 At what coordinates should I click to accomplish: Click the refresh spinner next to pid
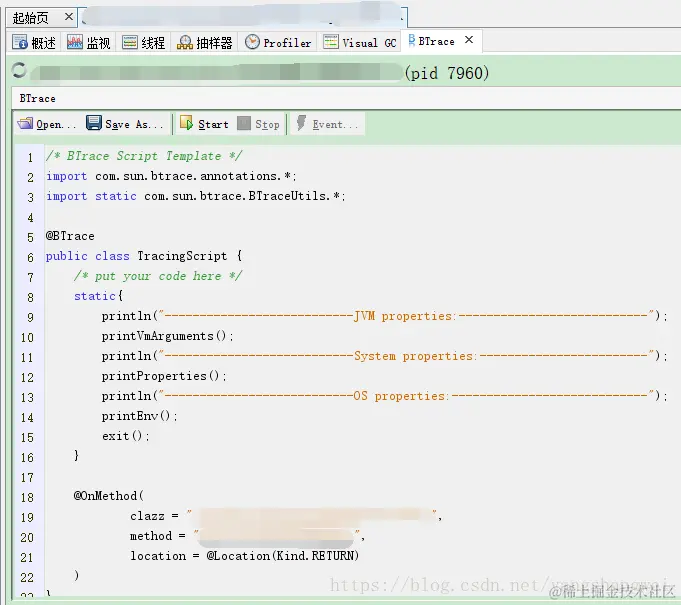[x=19, y=70]
